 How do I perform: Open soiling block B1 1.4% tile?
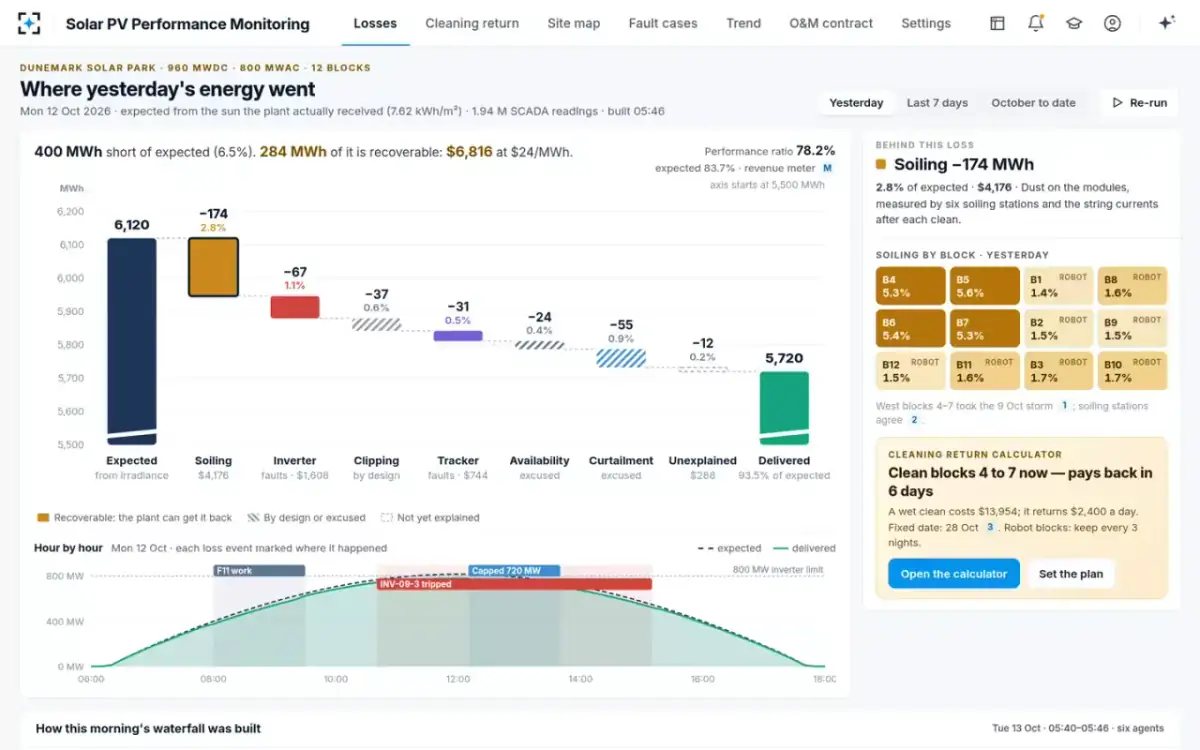[1058, 286]
